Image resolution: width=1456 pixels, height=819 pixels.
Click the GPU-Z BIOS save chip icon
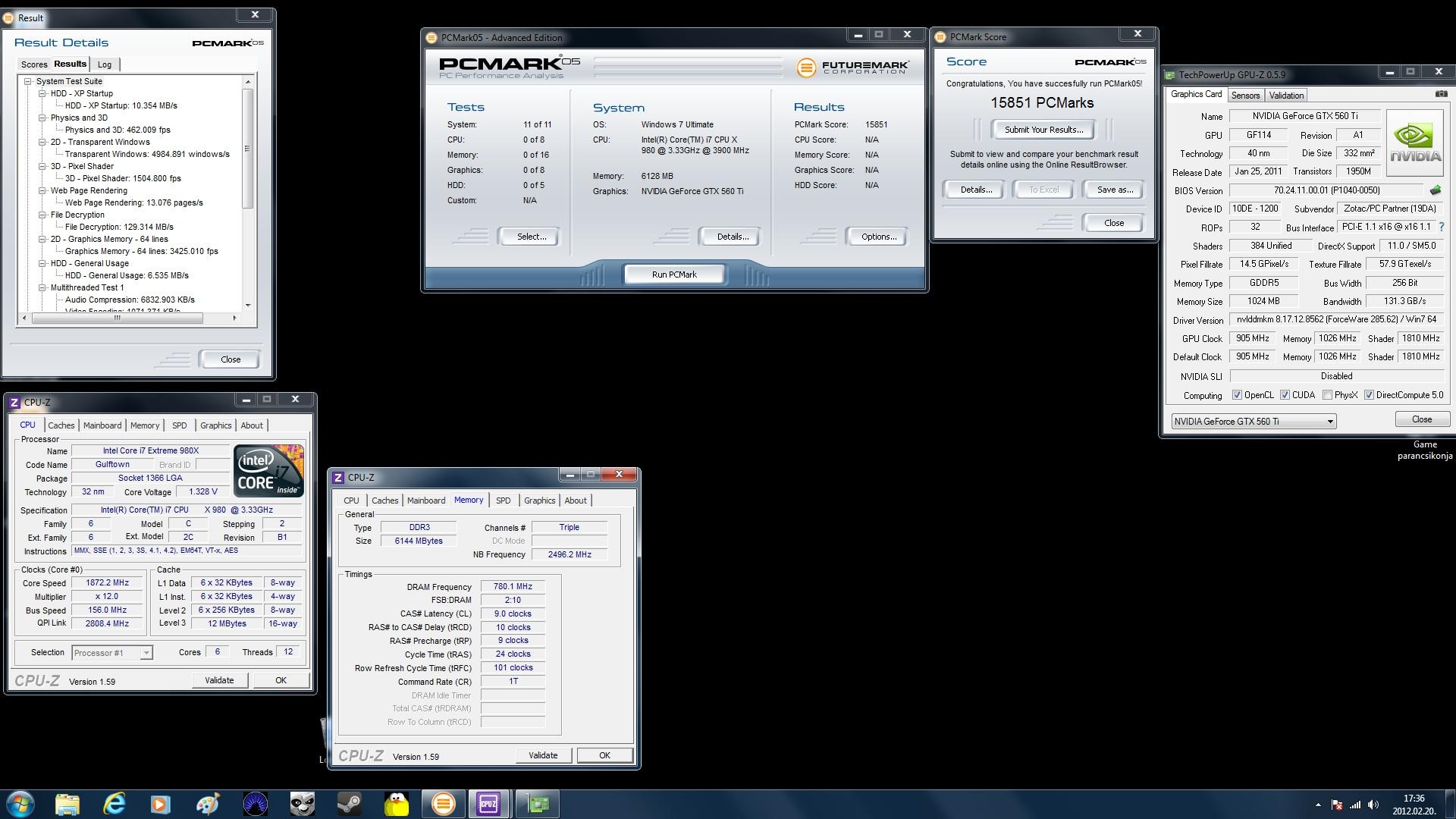1436,190
